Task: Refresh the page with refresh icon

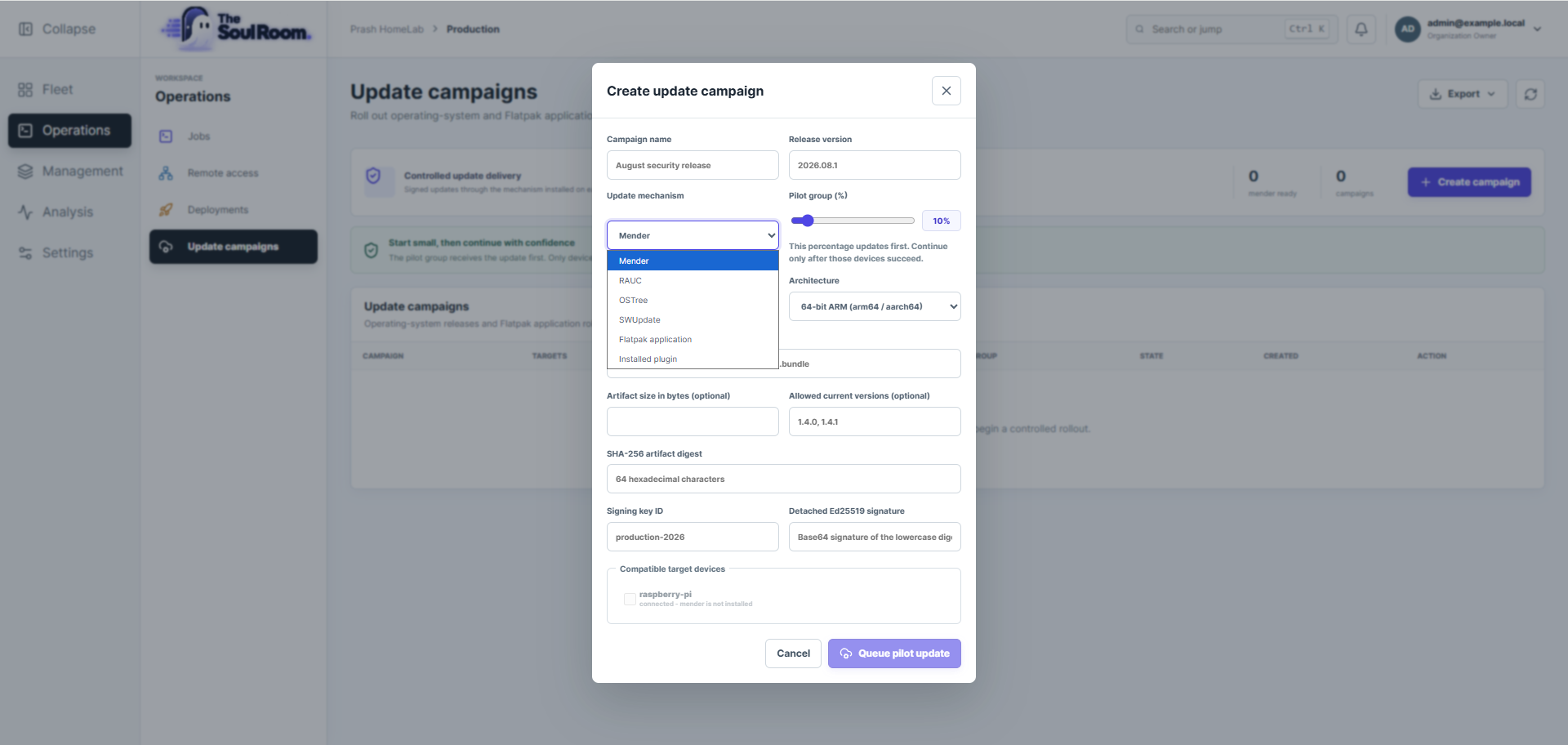Action: [x=1530, y=94]
